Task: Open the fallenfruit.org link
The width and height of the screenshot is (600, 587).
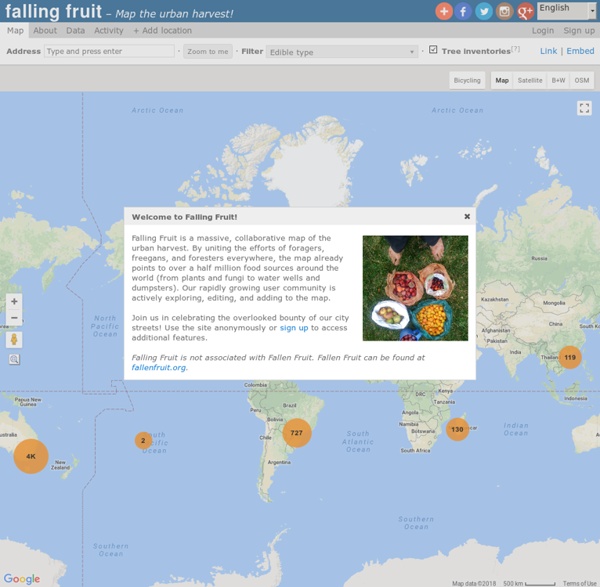Action: click(x=159, y=368)
